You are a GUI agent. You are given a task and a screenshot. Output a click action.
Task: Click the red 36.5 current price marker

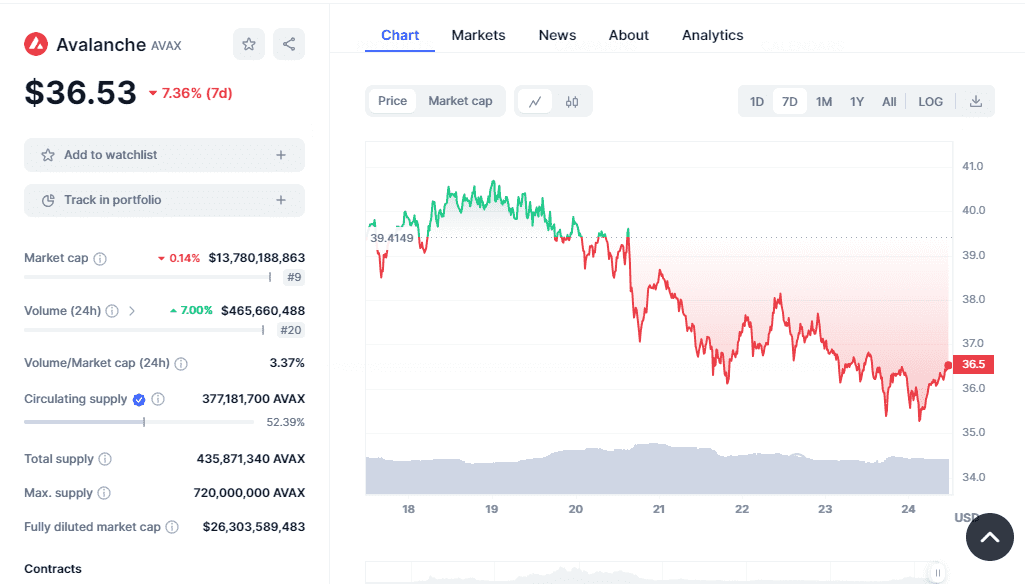pos(973,364)
